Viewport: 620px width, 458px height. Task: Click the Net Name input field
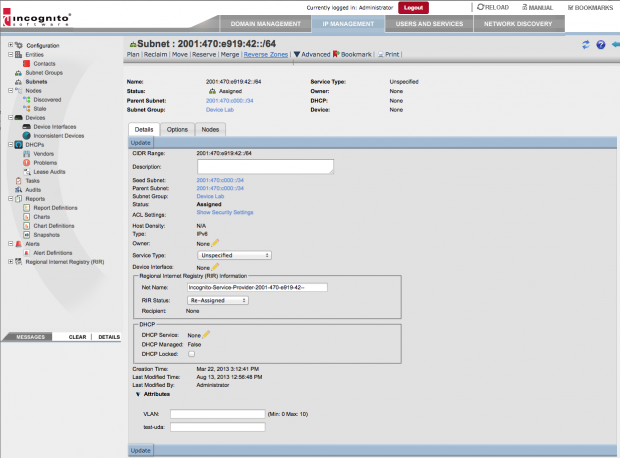tap(257, 288)
